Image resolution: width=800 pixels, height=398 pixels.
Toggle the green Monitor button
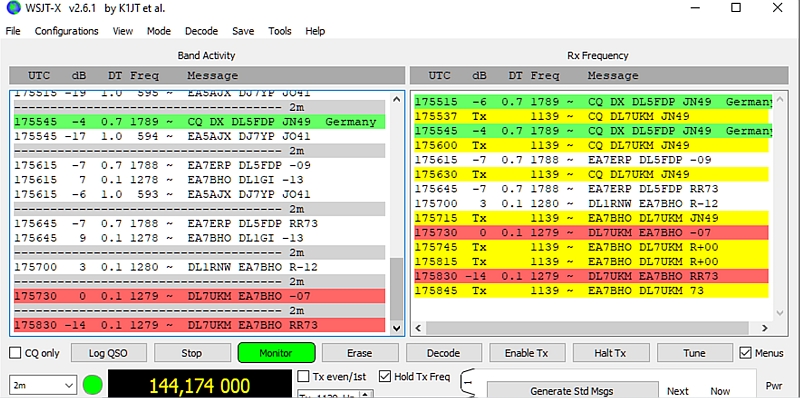tap(276, 353)
